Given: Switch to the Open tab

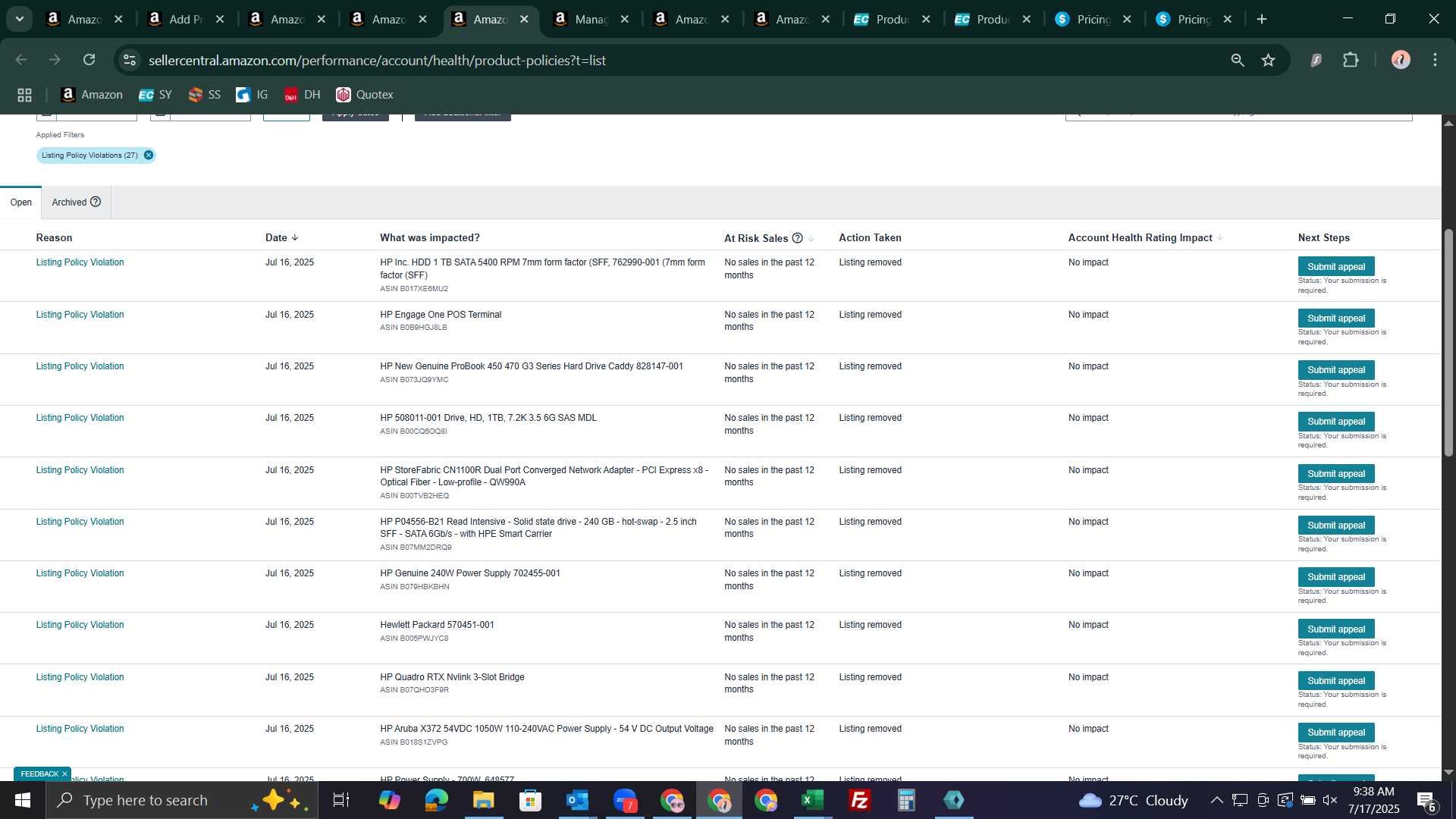Looking at the screenshot, I should click(20, 202).
